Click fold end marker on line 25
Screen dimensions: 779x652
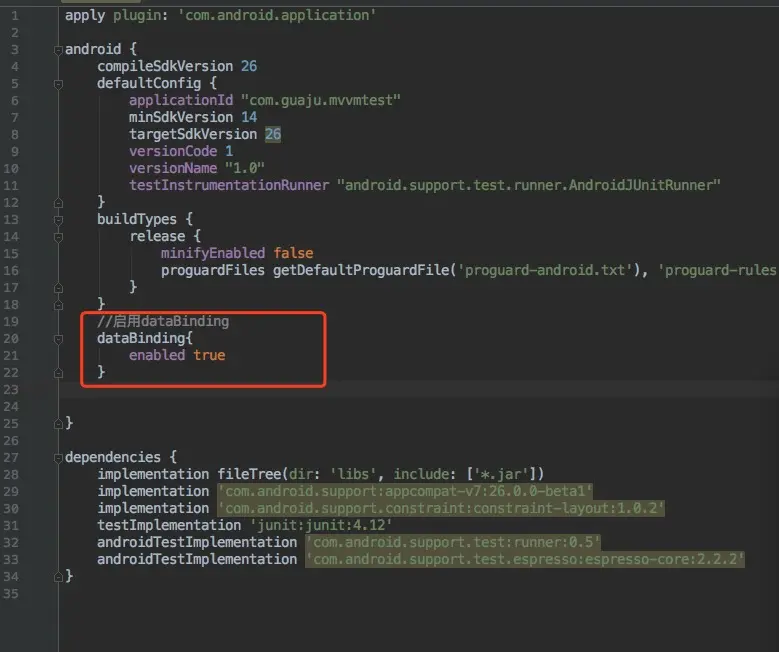[x=58, y=424]
